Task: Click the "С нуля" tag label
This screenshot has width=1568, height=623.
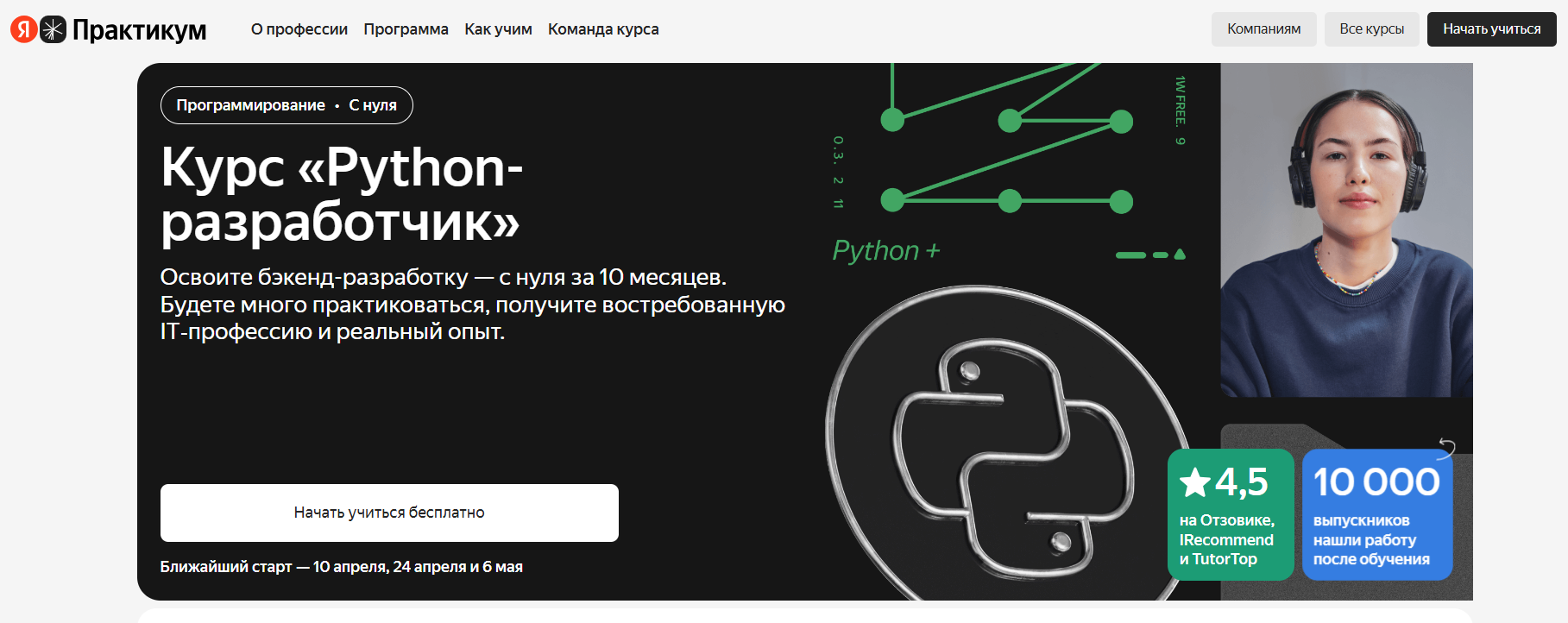Action: click(x=373, y=105)
